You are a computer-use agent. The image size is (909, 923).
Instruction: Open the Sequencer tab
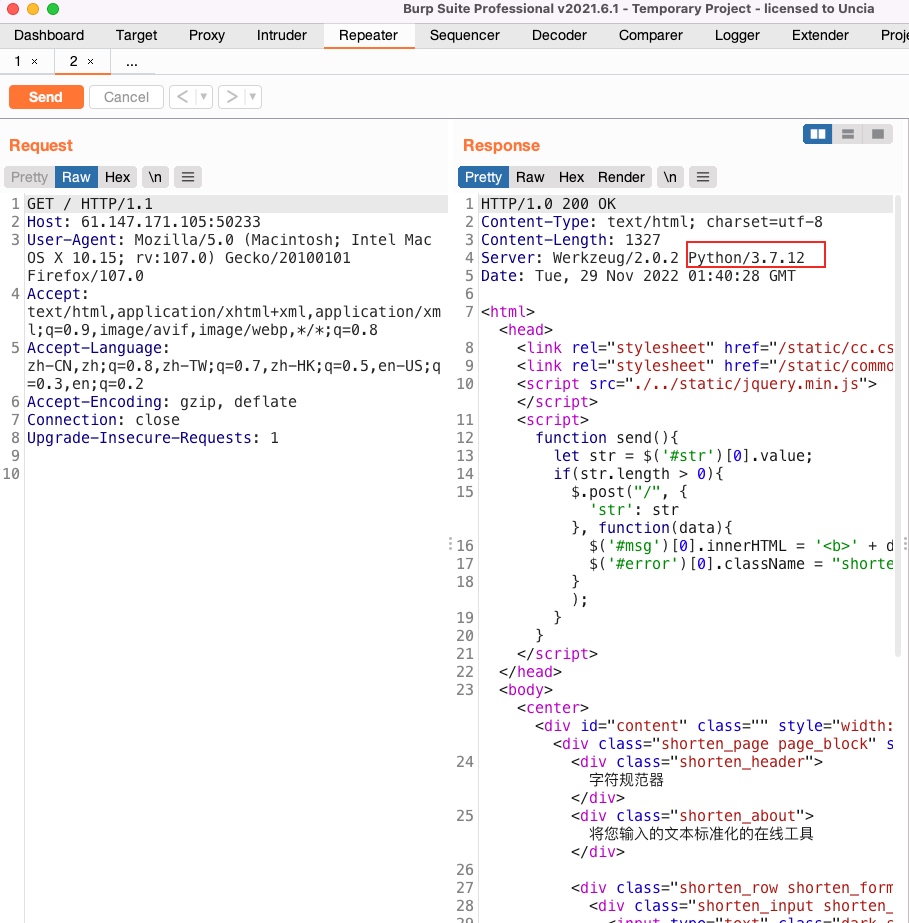[465, 35]
